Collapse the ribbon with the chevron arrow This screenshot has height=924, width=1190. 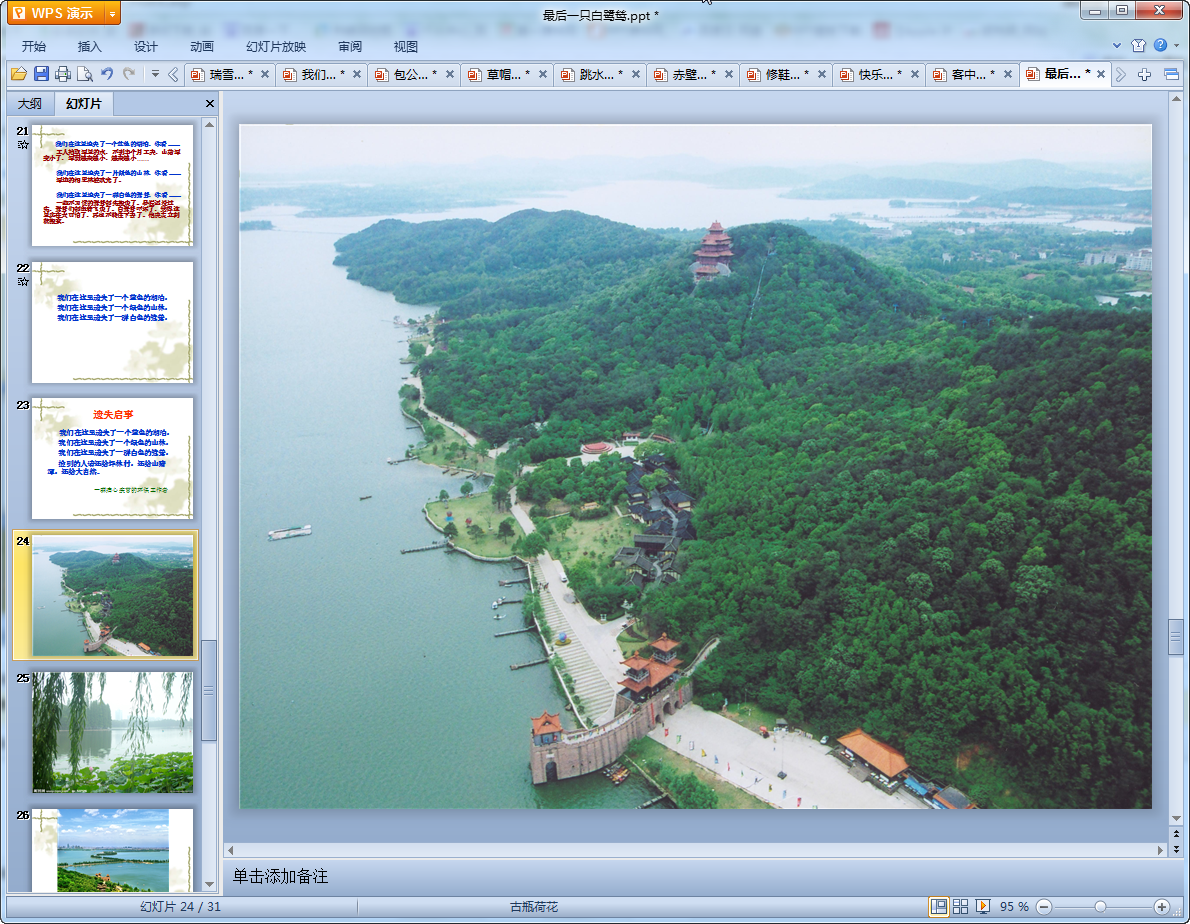coord(1118,46)
